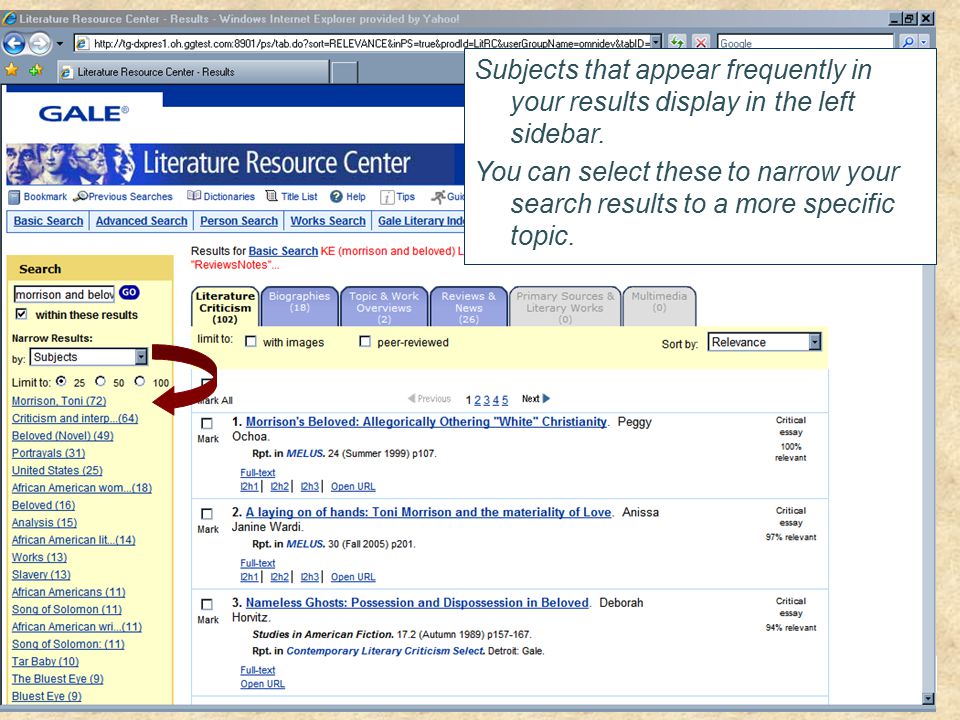960x720 pixels.
Task: Narrow results by Morrison, Toni (72)
Action: (59, 401)
